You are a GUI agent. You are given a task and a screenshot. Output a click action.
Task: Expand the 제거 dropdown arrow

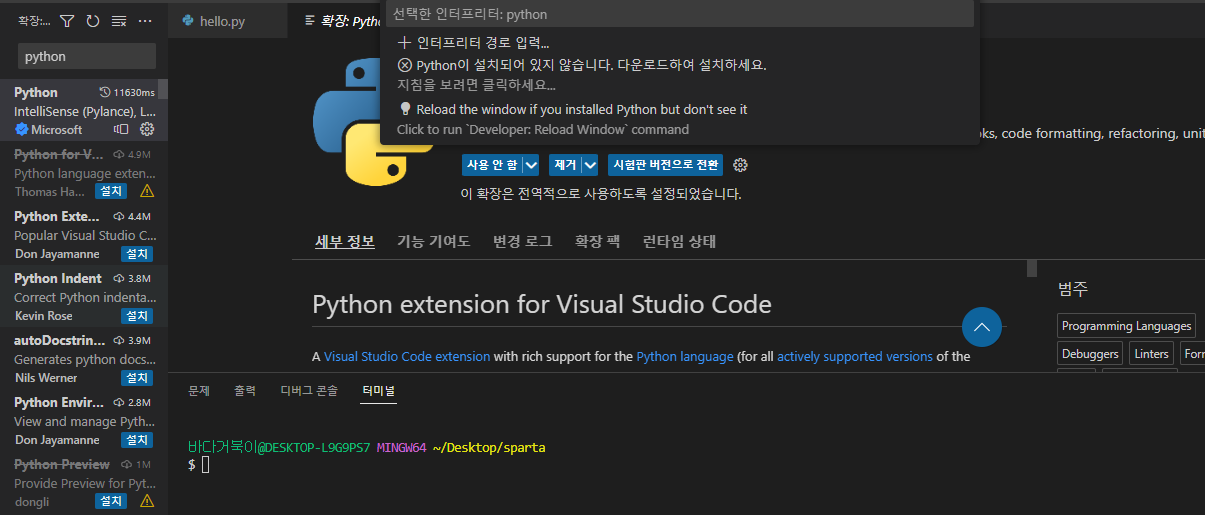[590, 165]
